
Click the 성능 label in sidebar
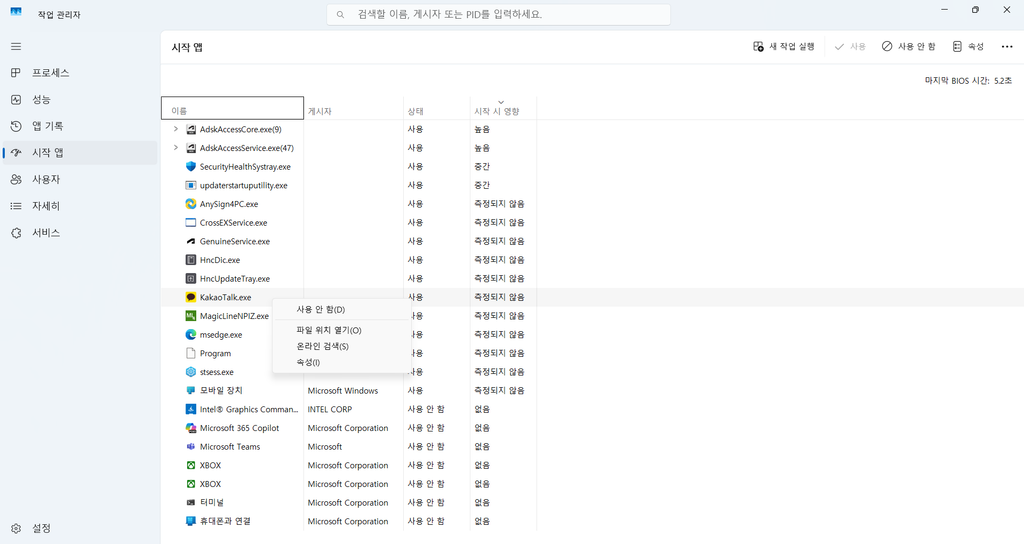(41, 99)
